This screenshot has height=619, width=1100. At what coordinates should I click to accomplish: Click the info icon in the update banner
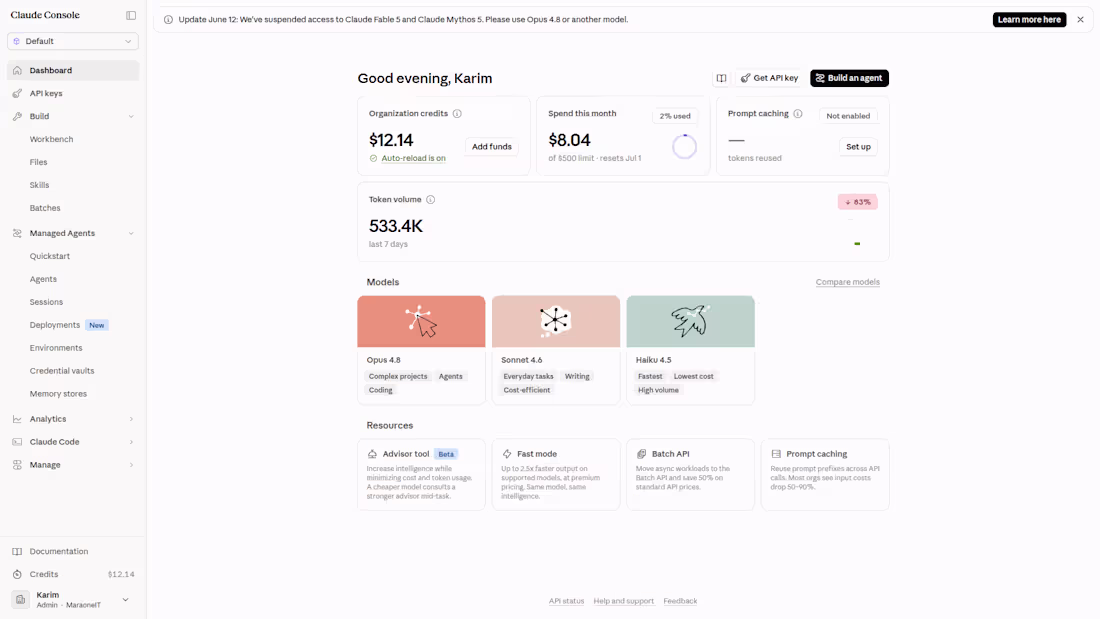pos(168,20)
